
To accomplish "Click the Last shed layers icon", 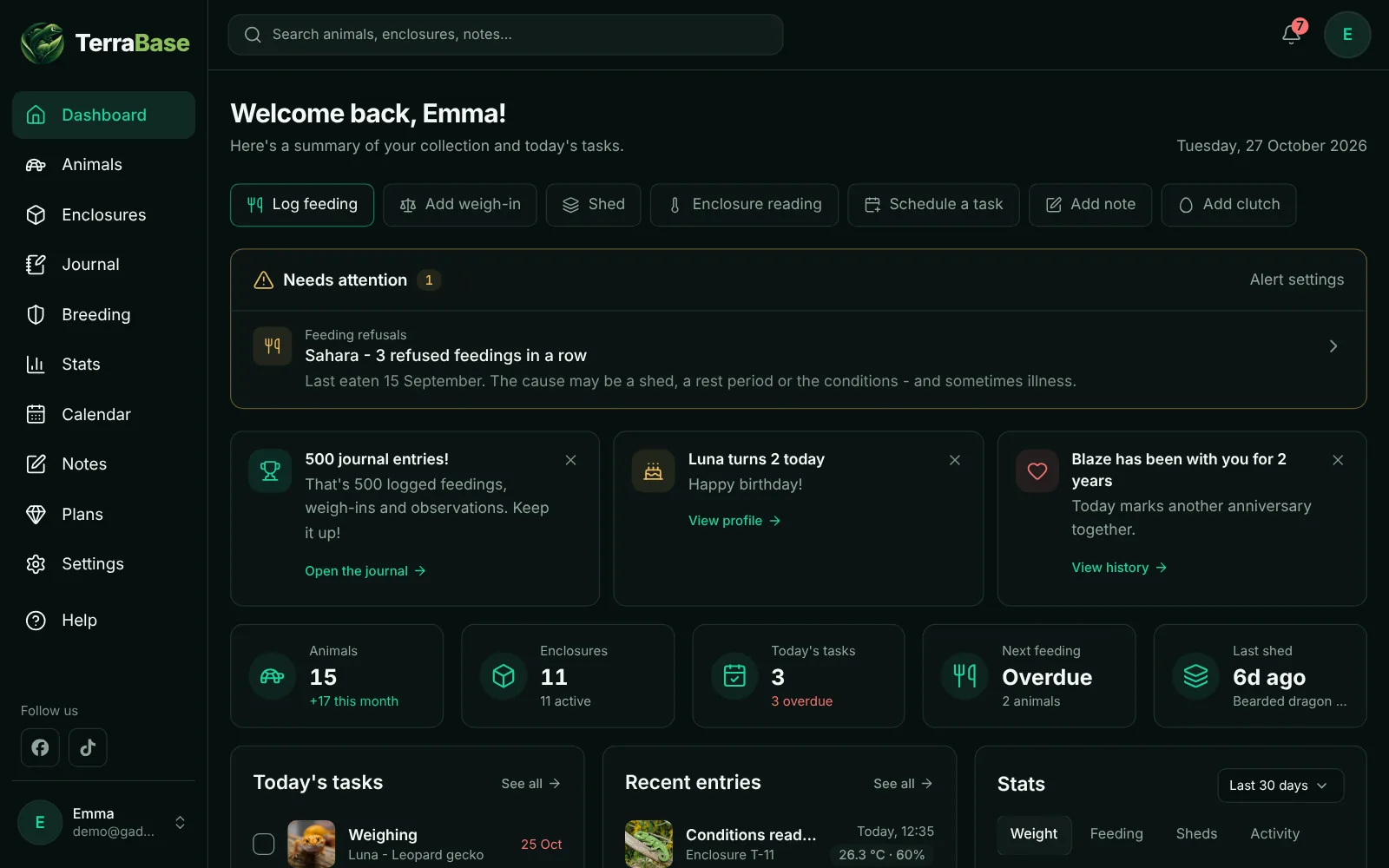I will [1196, 675].
